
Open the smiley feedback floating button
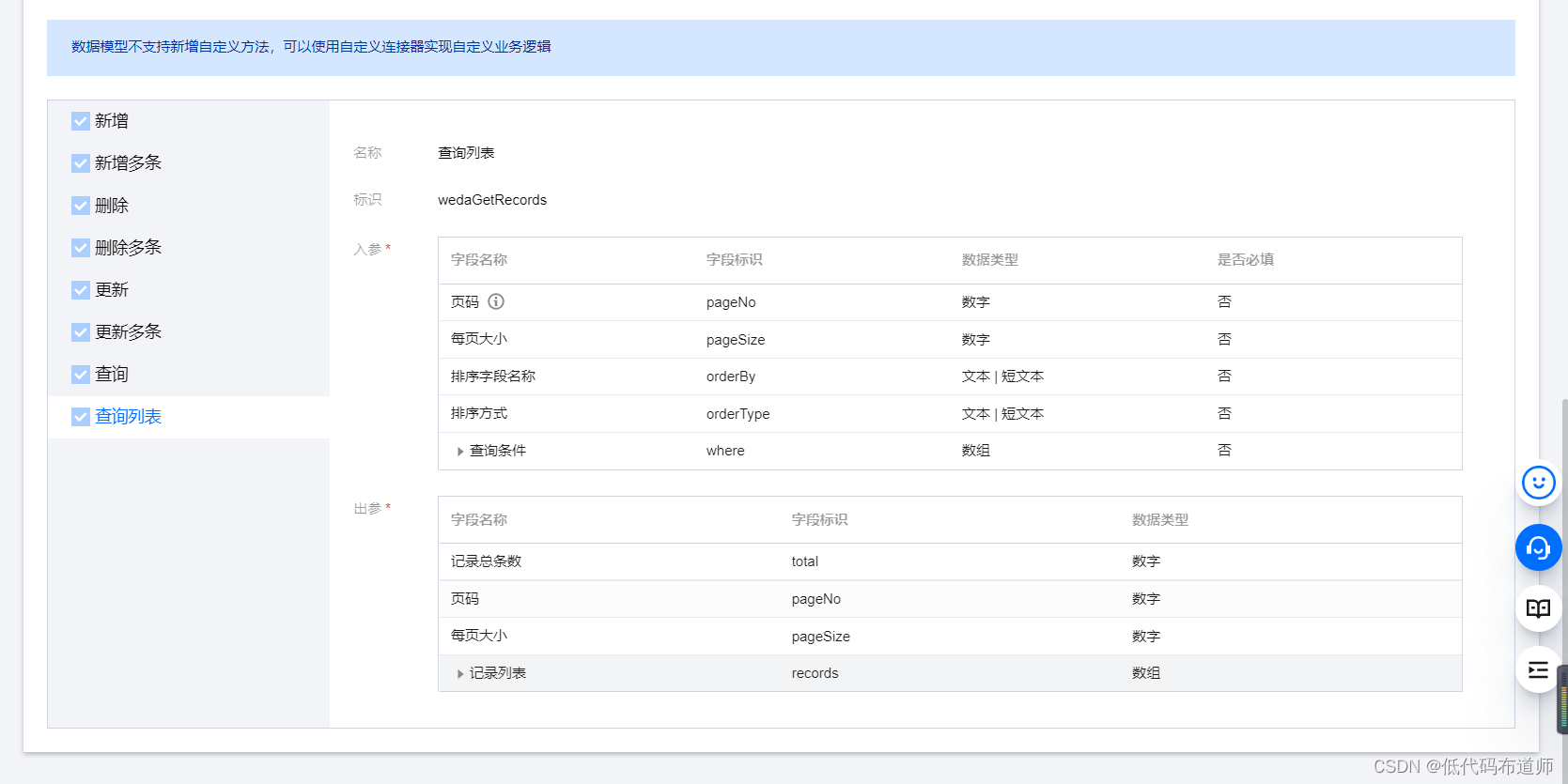[x=1538, y=483]
